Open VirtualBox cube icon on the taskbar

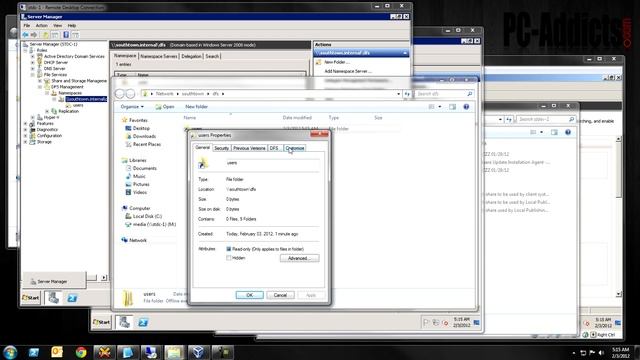198,352
